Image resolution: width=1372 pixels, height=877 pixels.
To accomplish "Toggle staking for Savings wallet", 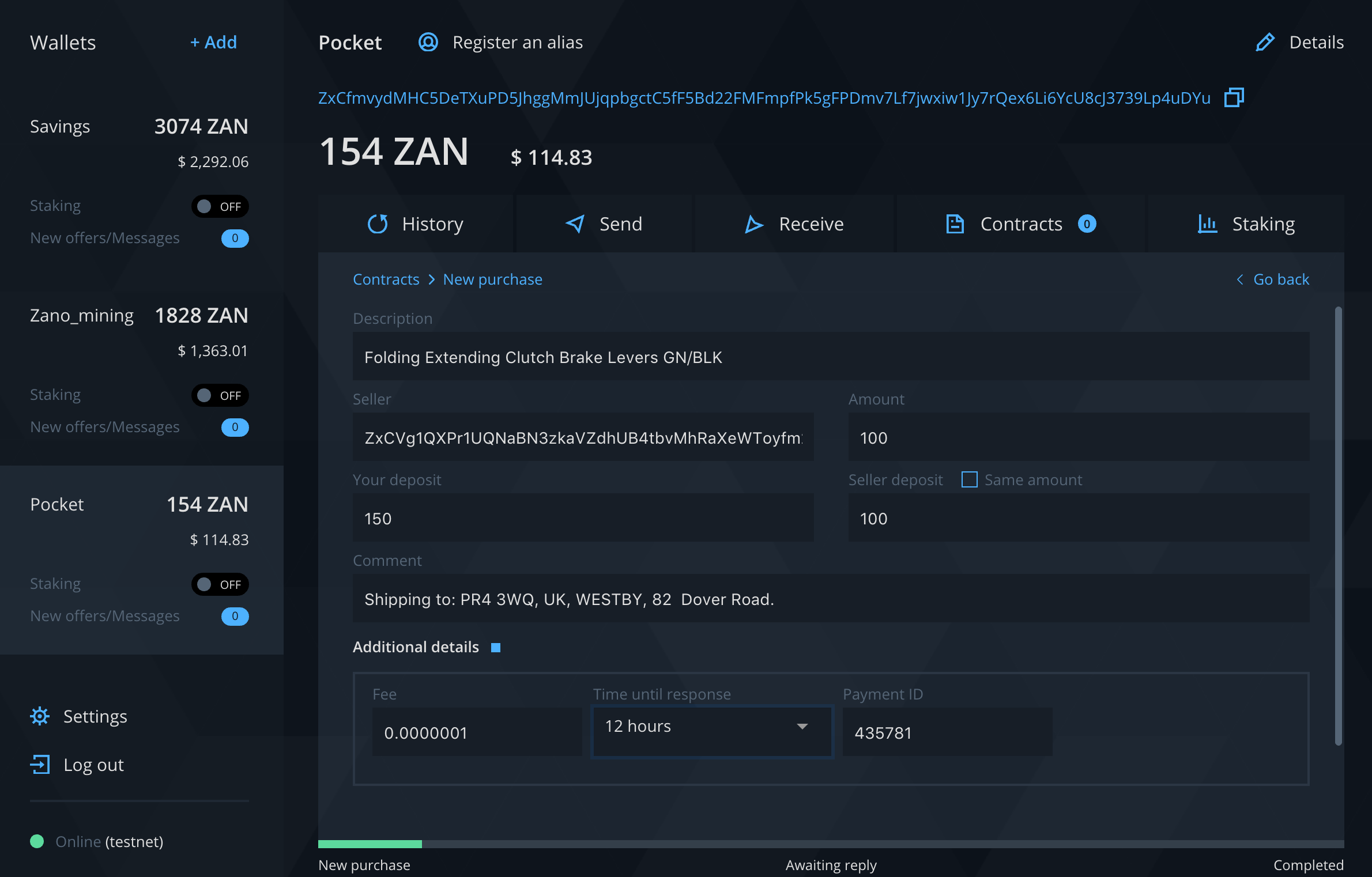I will 220,206.
